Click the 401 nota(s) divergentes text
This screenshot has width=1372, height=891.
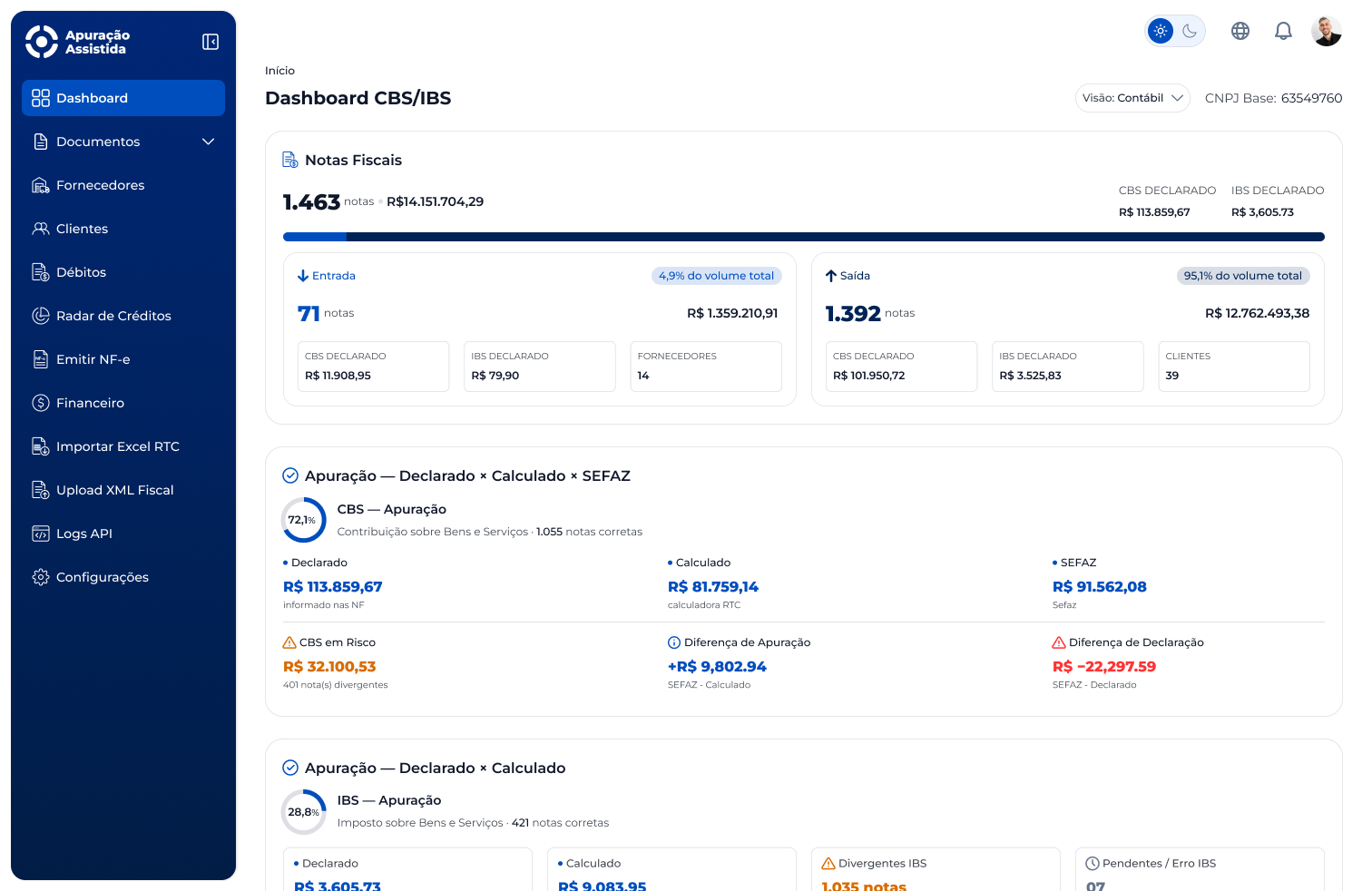click(335, 685)
